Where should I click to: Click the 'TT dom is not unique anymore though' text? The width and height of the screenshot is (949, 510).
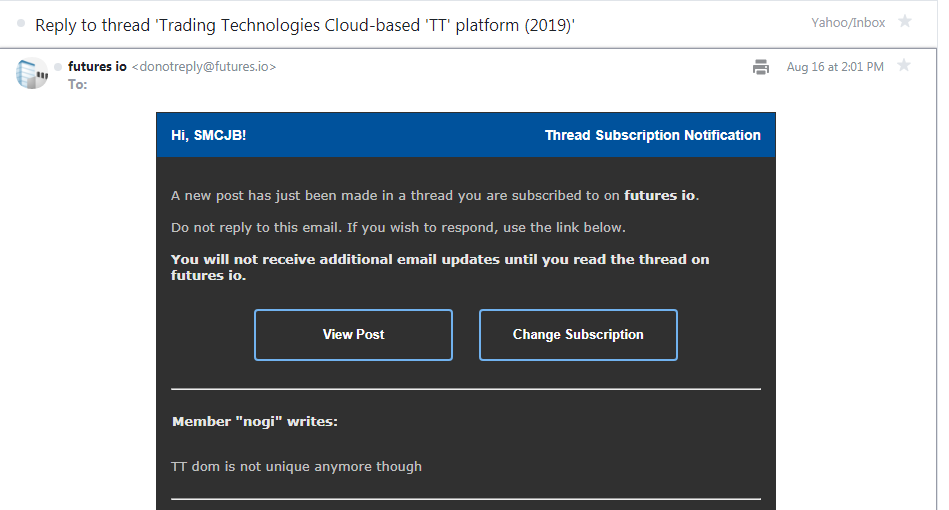[297, 466]
